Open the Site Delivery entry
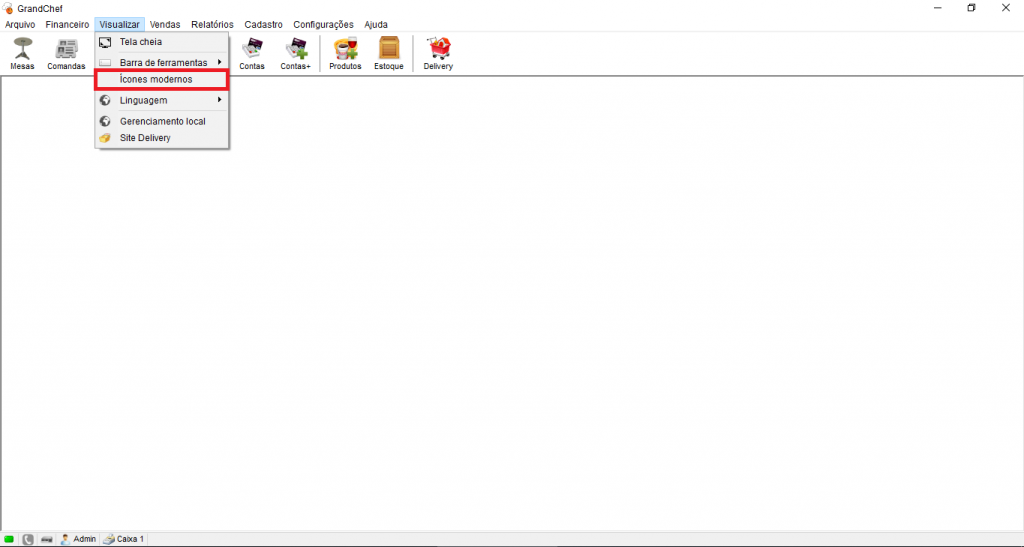Viewport: 1024px width, 547px height. 145,138
